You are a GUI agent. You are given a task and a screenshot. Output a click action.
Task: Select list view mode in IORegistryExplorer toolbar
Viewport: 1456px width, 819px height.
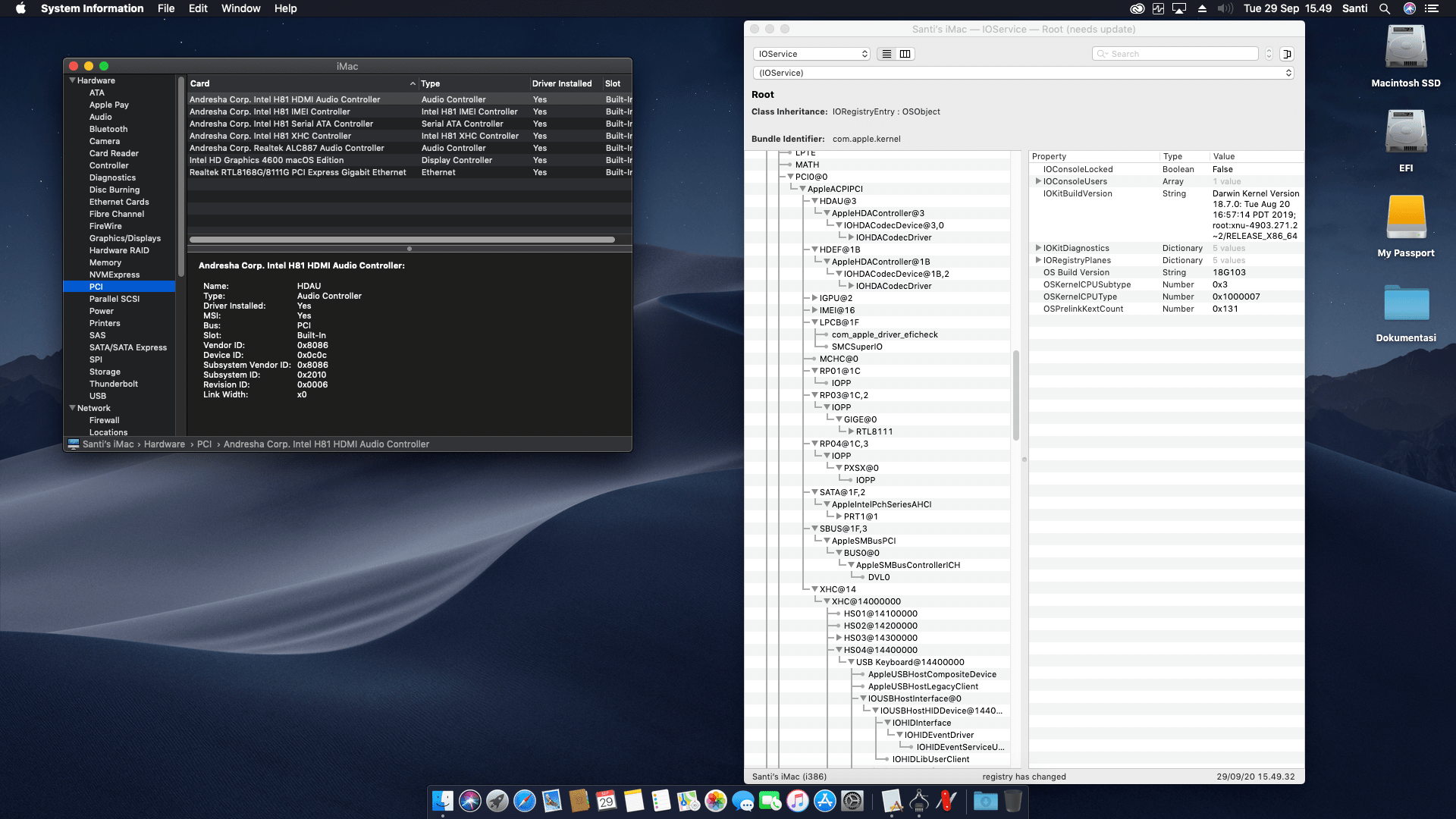click(886, 54)
